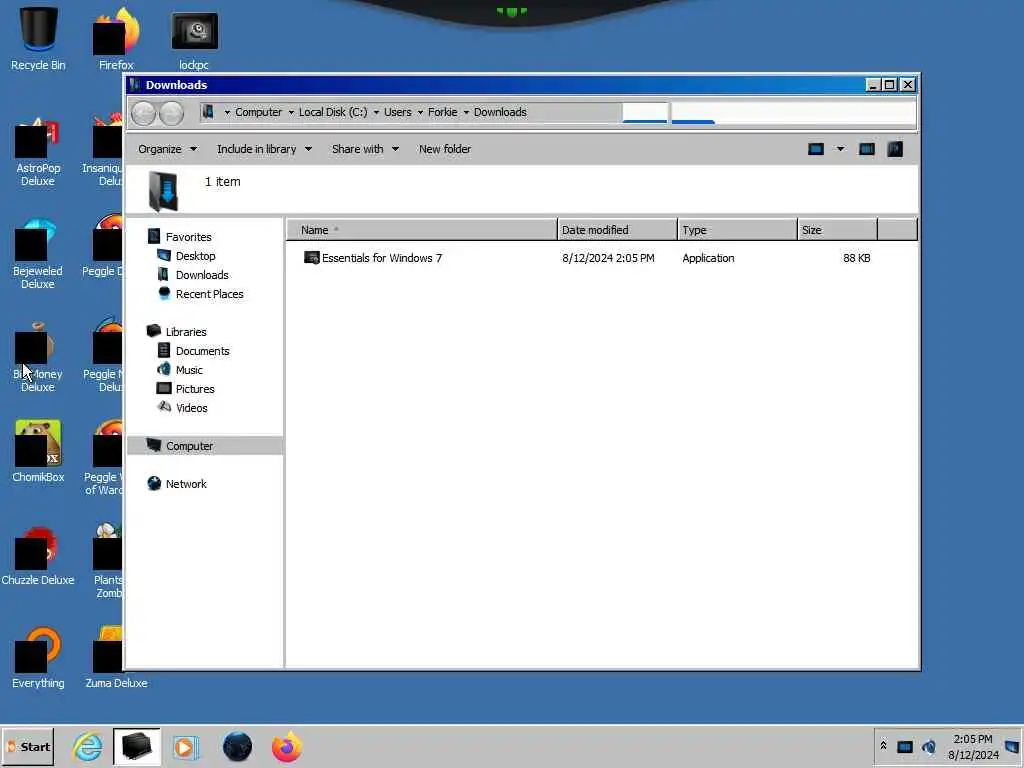1024x768 pixels.
Task: Click the Explorer help icon
Action: [x=895, y=149]
